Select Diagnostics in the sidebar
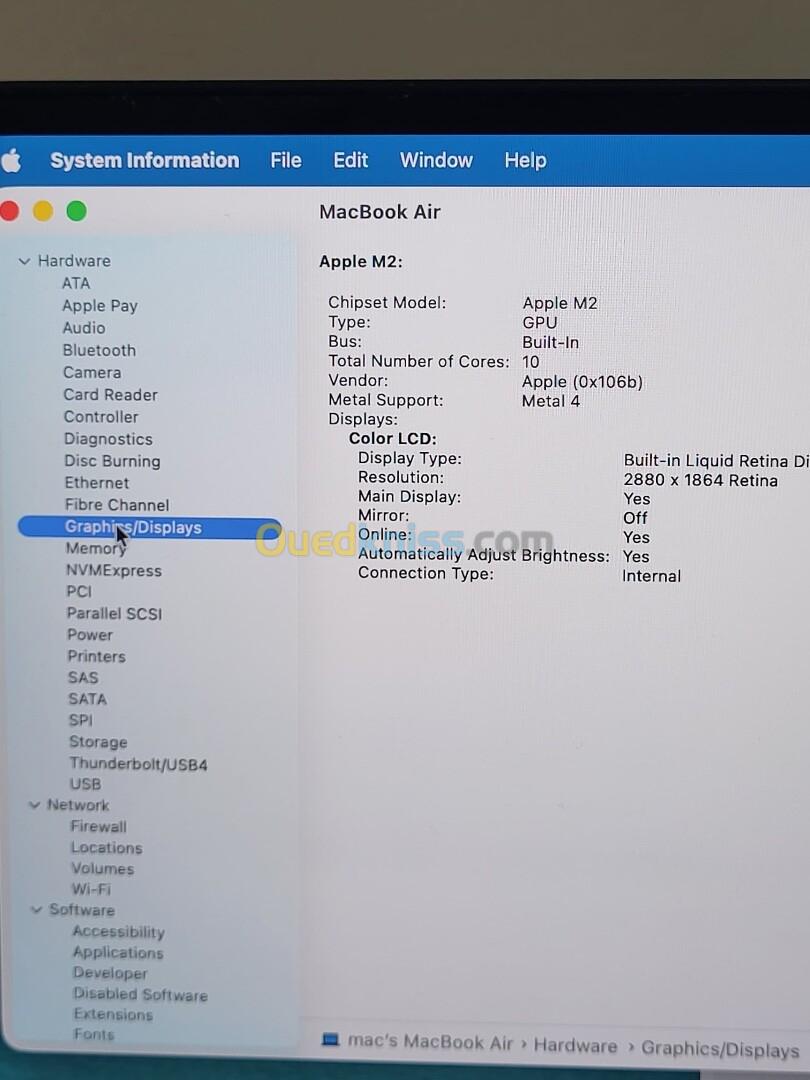 click(108, 439)
